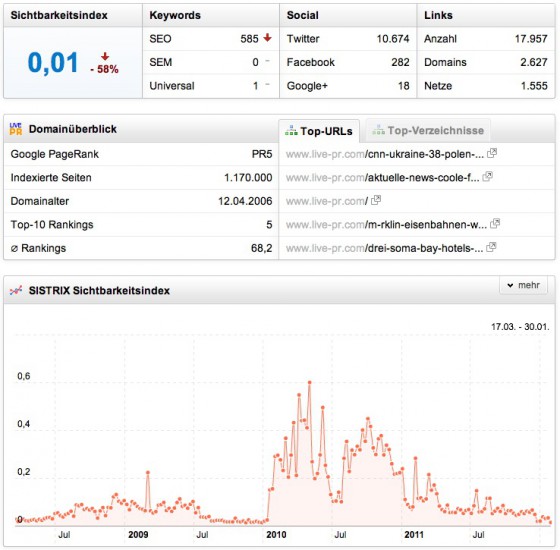Click the -58% change value
560x550 pixels.
[x=104, y=69]
